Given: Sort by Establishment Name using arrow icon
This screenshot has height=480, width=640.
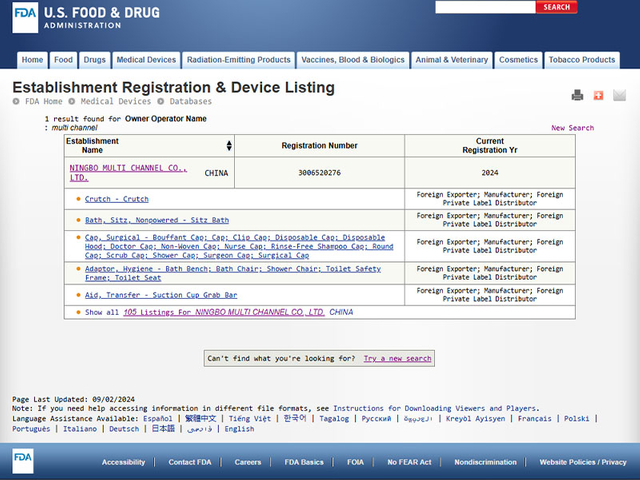Looking at the screenshot, I should [x=230, y=146].
